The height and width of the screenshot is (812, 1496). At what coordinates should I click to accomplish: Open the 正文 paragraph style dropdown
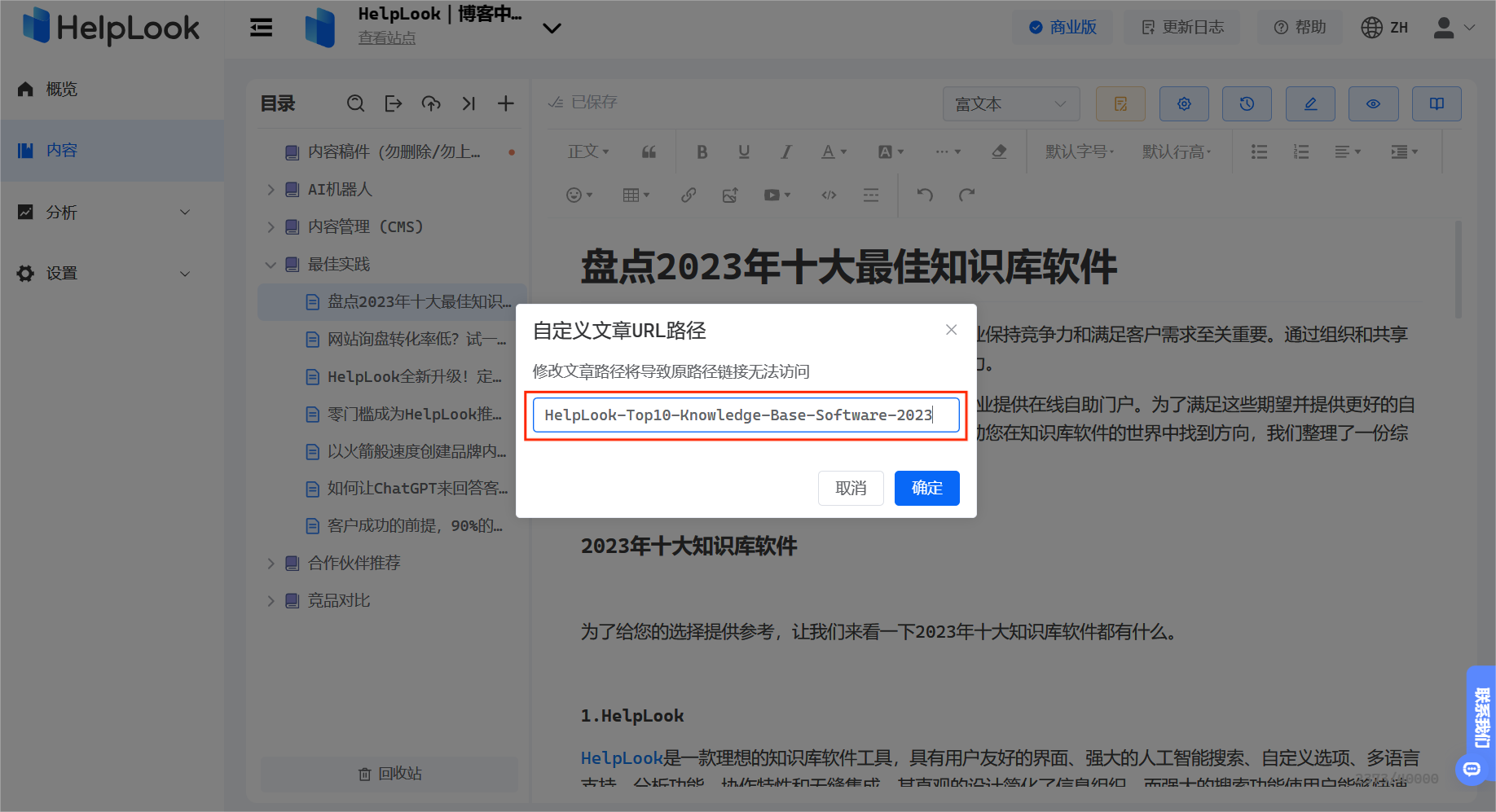[x=588, y=151]
